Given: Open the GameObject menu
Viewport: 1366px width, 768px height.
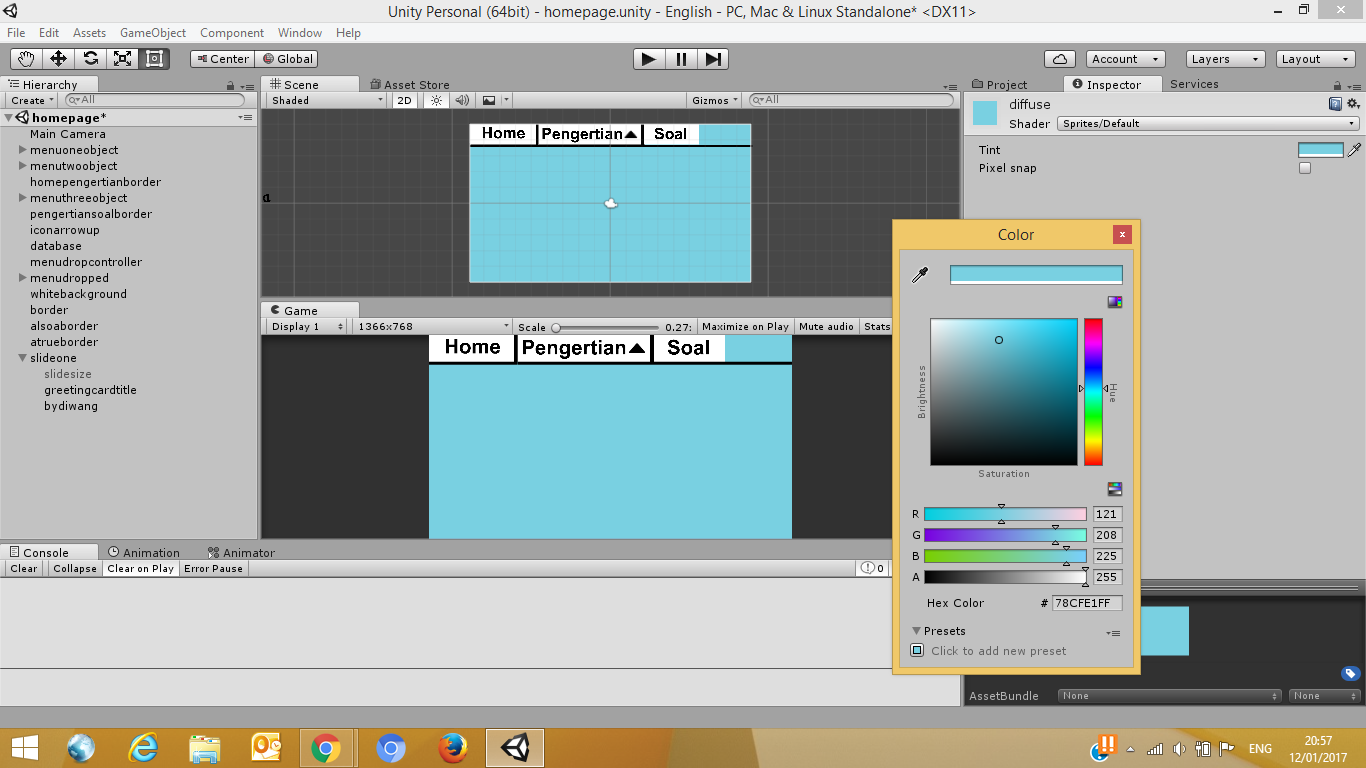Looking at the screenshot, I should (x=153, y=33).
